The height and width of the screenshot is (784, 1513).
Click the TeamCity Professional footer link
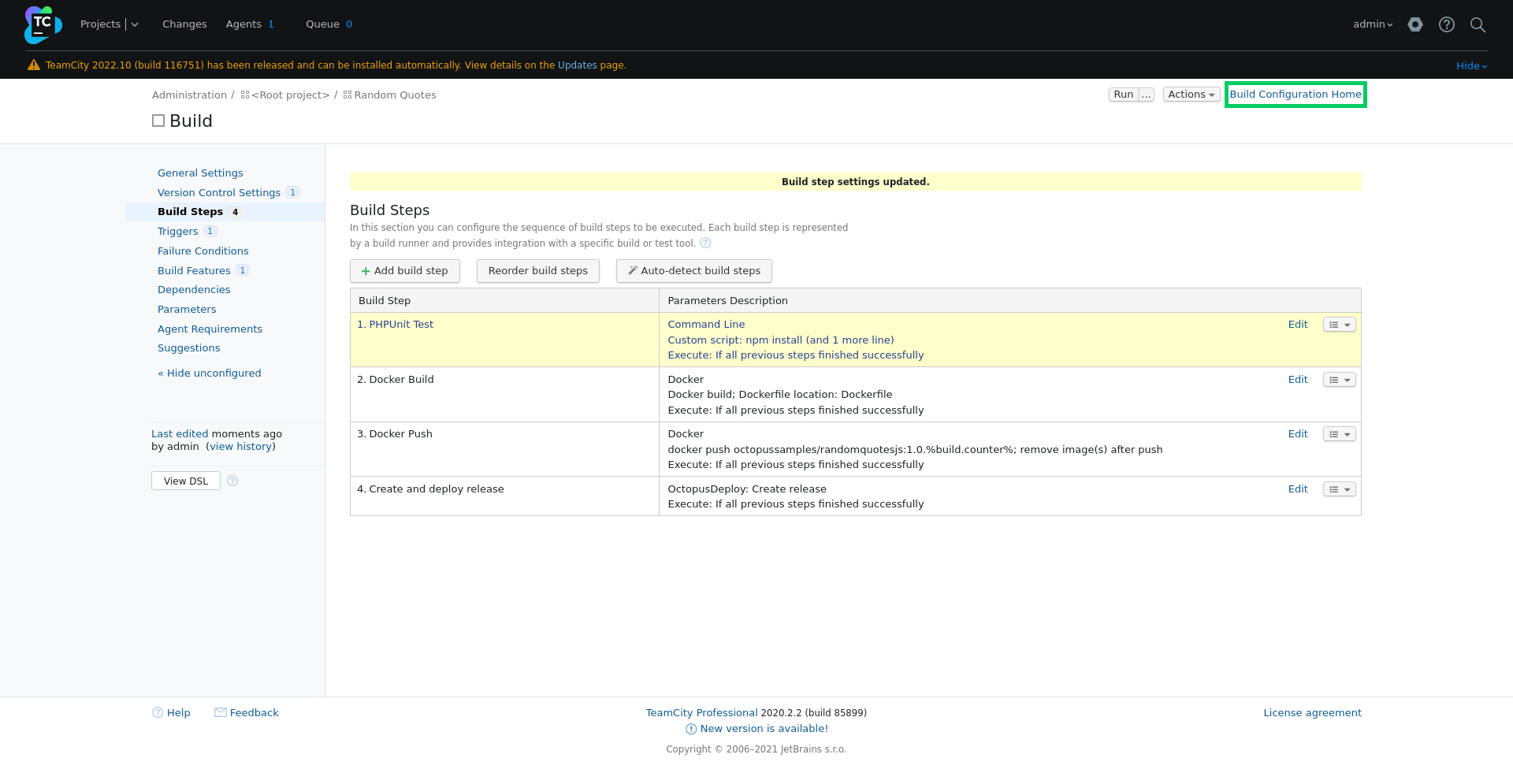[701, 712]
